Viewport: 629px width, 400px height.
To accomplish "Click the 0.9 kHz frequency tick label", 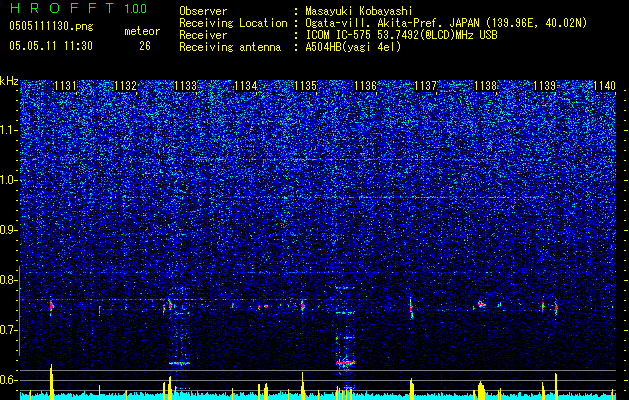I will (x=9, y=230).
